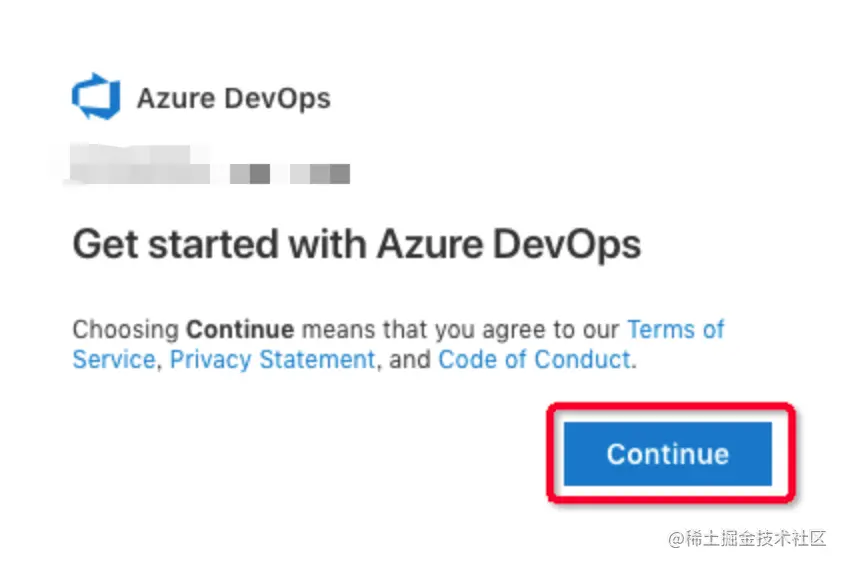Follow the 'Terms of' link text
The image size is (844, 566).
pos(676,329)
